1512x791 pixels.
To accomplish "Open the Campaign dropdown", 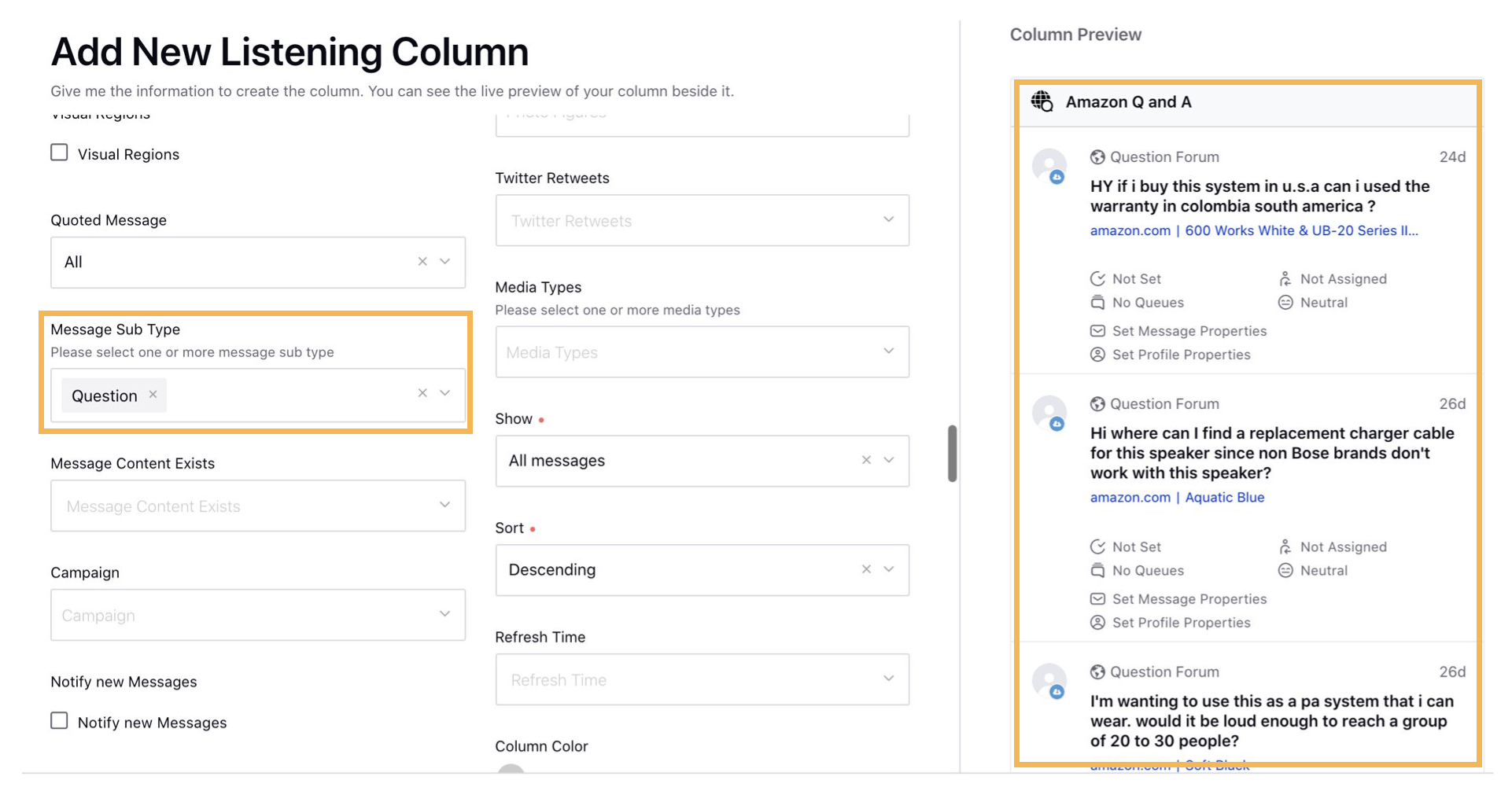I will 258,615.
